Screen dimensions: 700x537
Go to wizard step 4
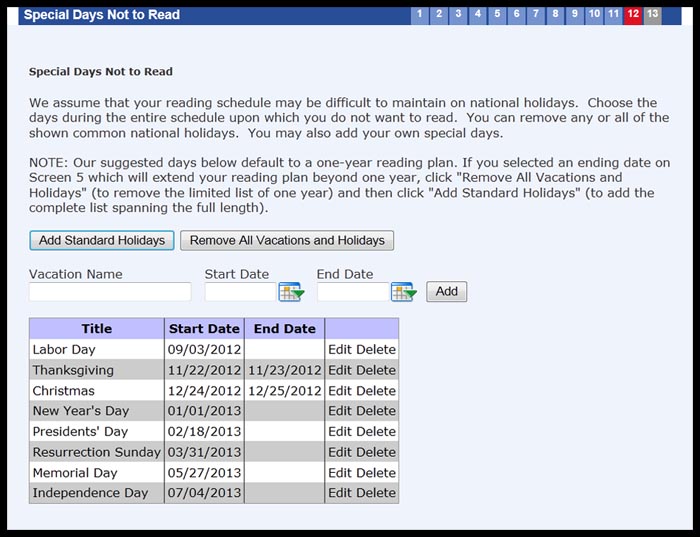pos(478,14)
